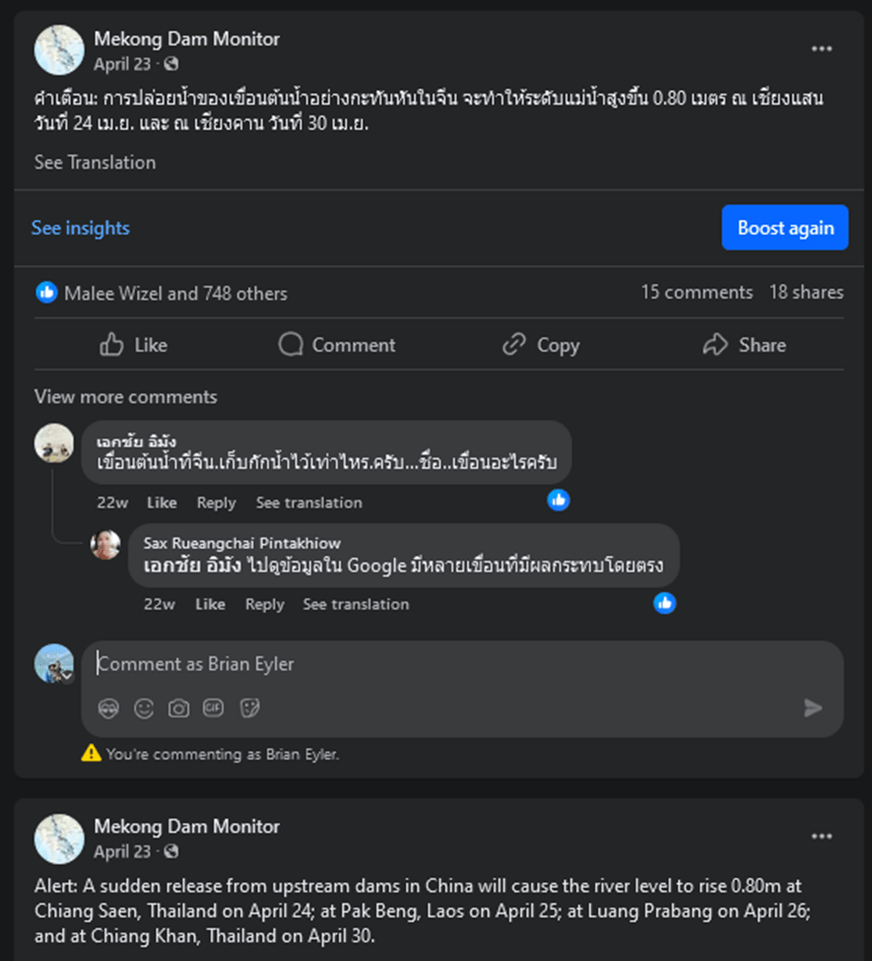The width and height of the screenshot is (872, 961).
Task: Attach a photo with the camera icon
Action: coord(179,708)
